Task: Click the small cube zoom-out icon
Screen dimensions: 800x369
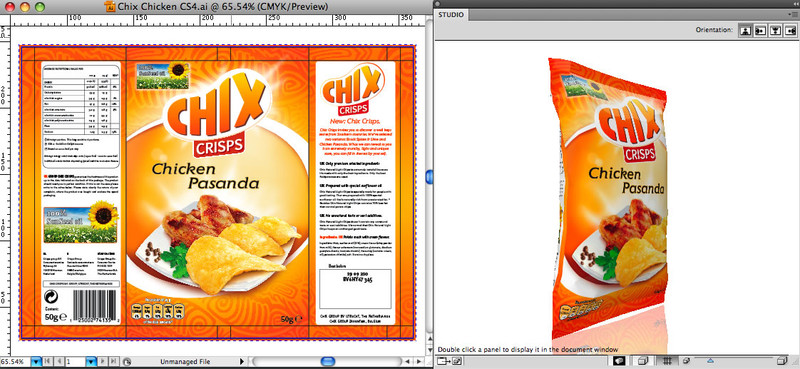Action: (x=686, y=361)
